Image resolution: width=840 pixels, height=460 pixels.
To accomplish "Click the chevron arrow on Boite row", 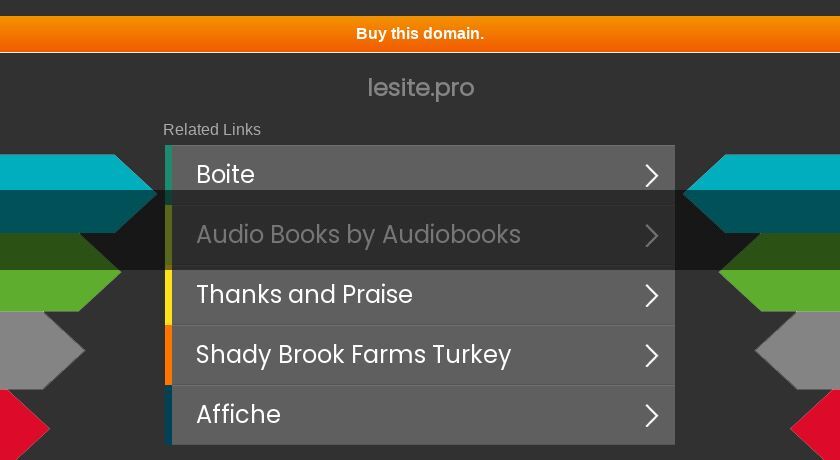I will pyautogui.click(x=651, y=176).
